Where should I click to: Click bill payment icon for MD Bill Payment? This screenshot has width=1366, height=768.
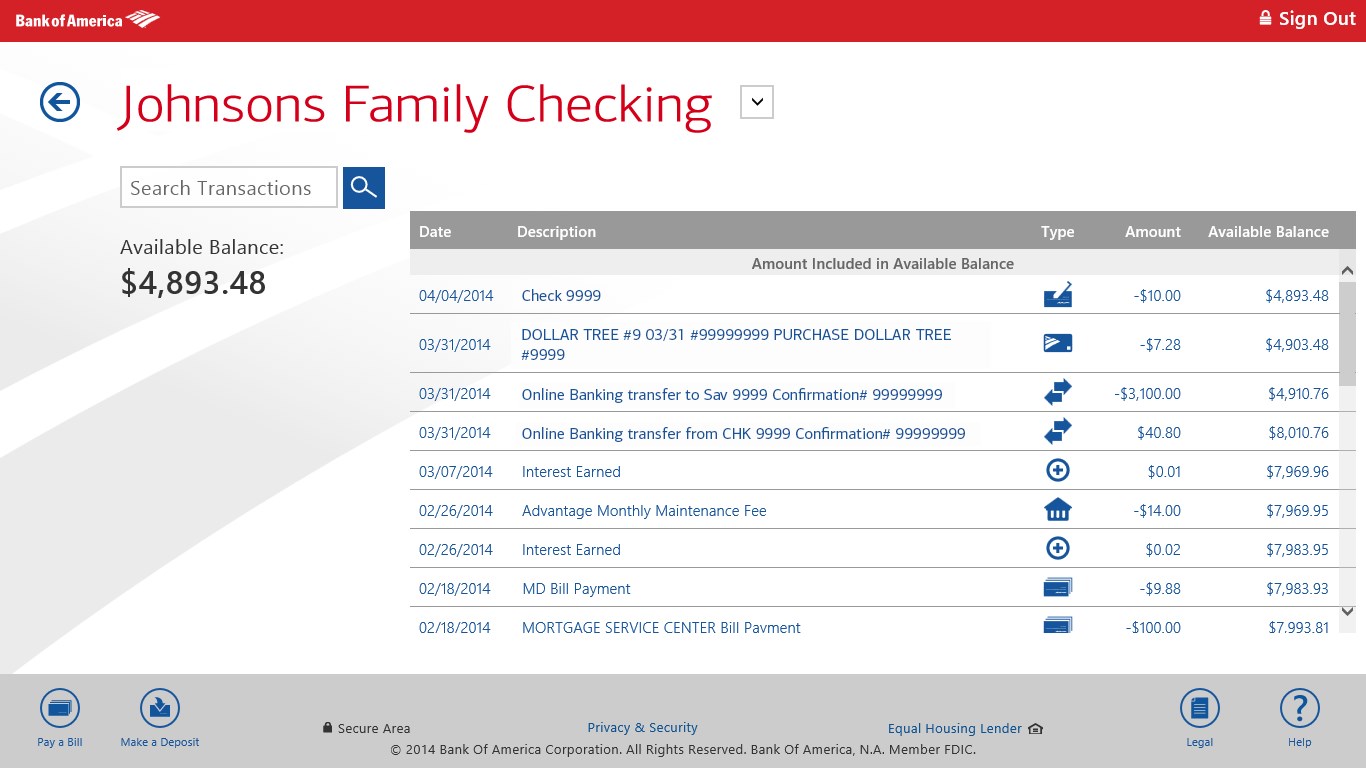(1057, 587)
